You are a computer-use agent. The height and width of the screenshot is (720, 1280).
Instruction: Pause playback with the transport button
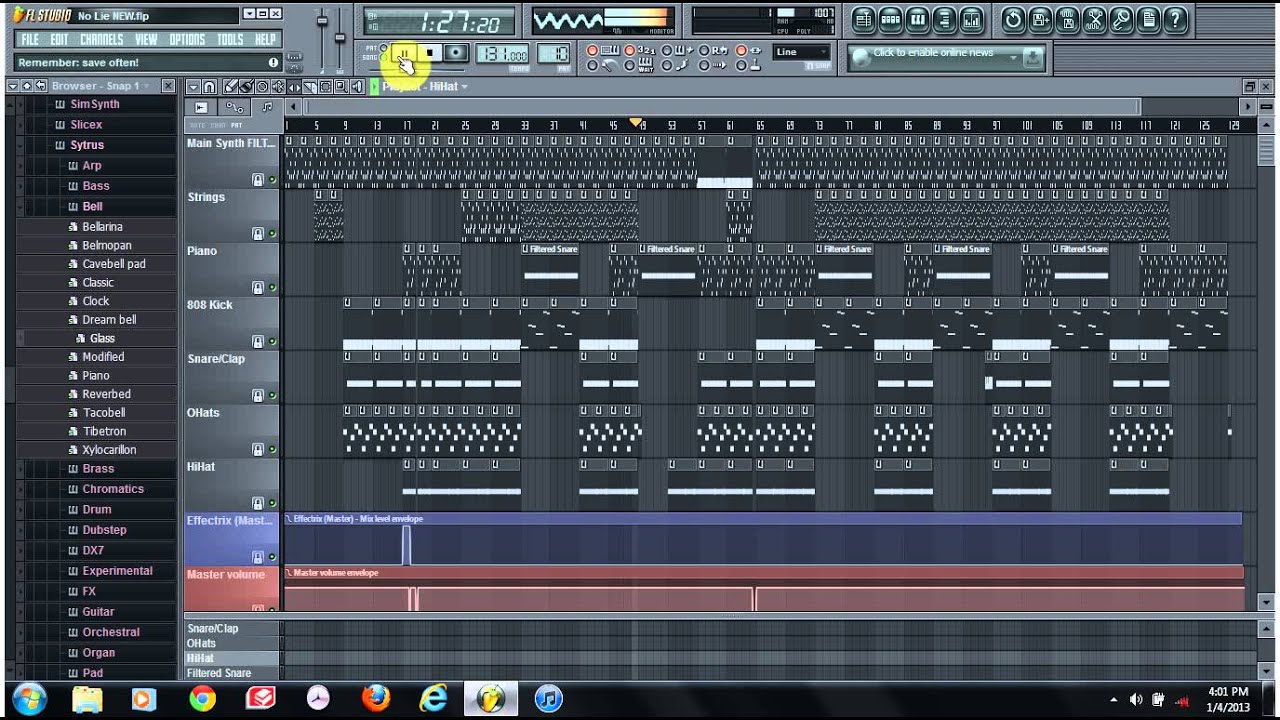404,53
